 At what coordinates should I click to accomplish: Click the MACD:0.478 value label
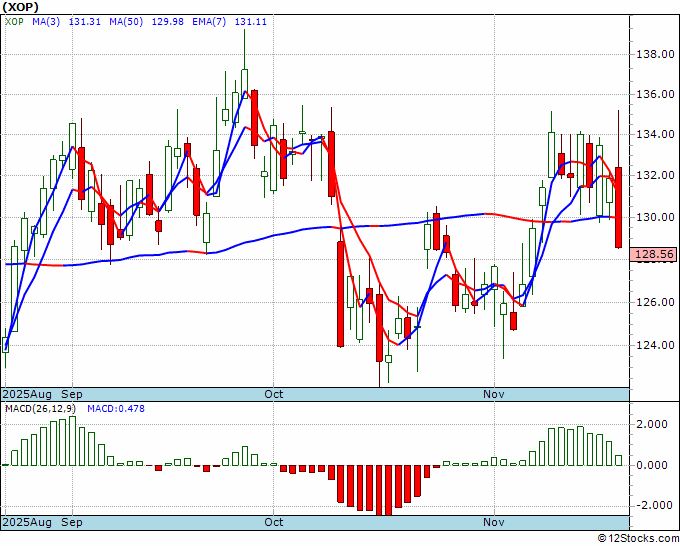point(116,409)
